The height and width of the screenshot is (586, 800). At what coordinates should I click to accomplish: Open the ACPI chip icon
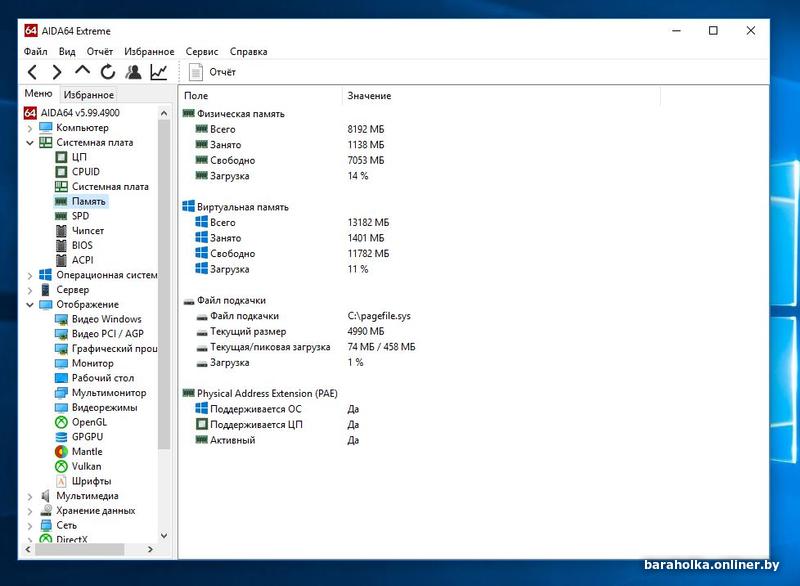pyautogui.click(x=61, y=261)
